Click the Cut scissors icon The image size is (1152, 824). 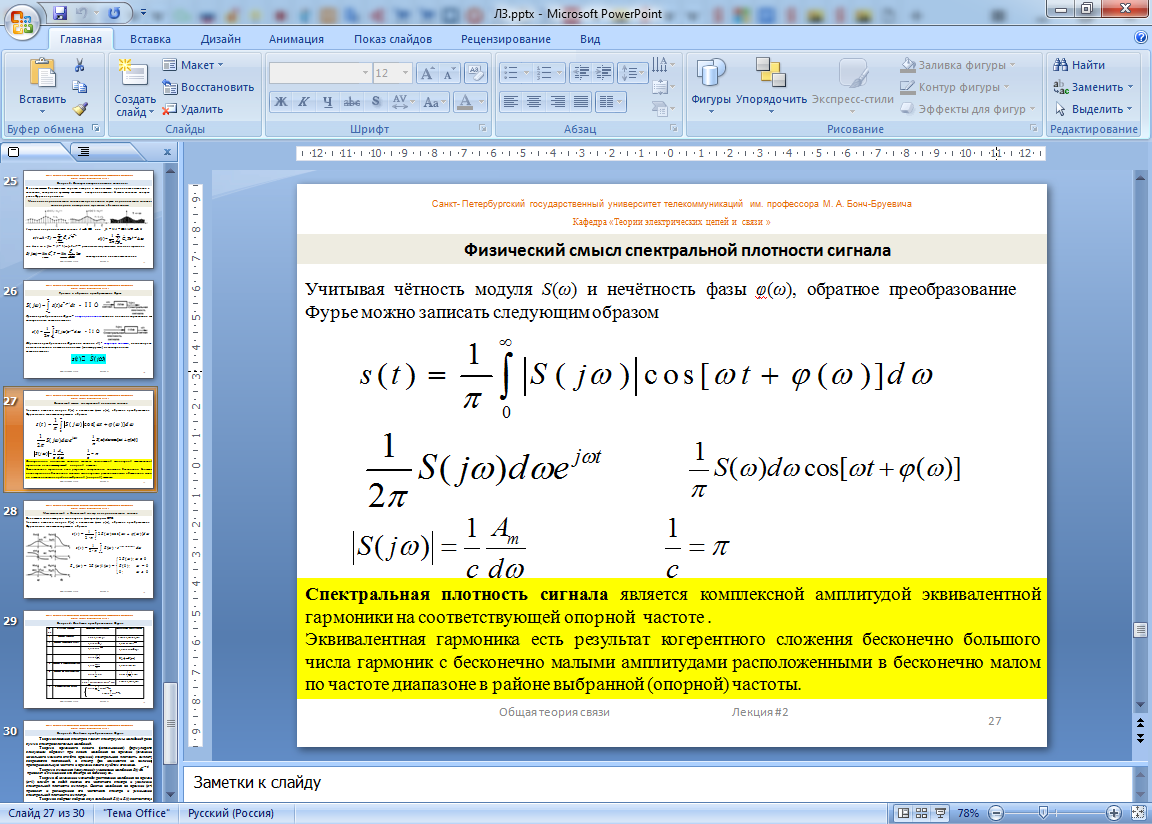(80, 66)
